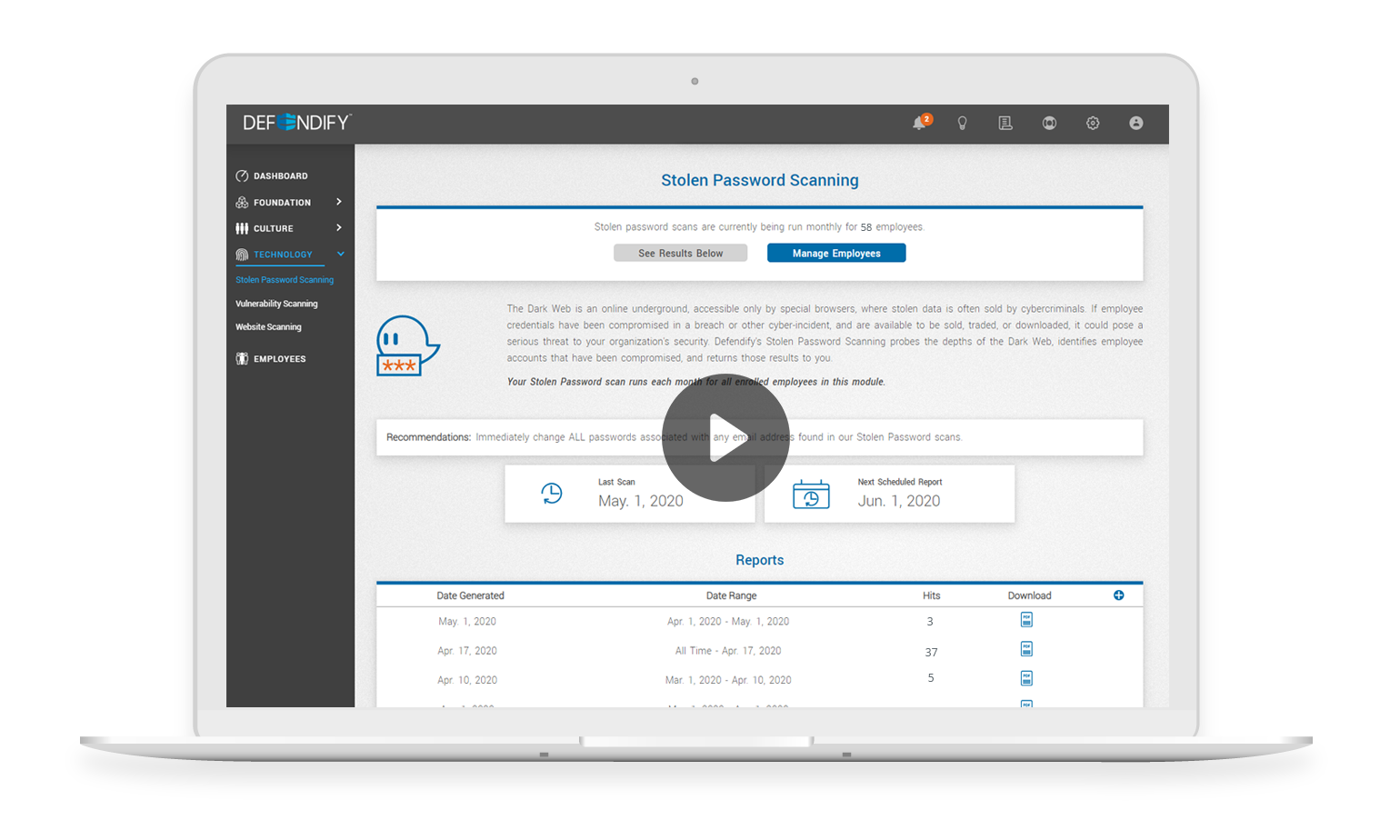This screenshot has height=840, width=1400.
Task: Click the hits value 37
Action: 931,652
